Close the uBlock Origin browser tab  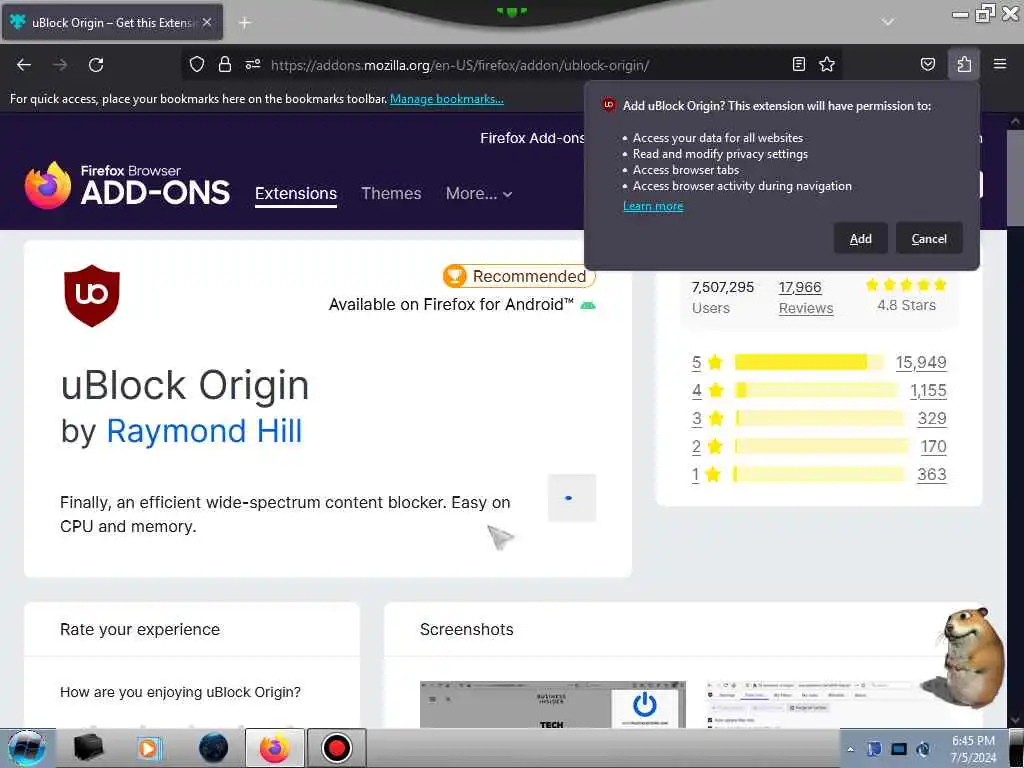(207, 22)
